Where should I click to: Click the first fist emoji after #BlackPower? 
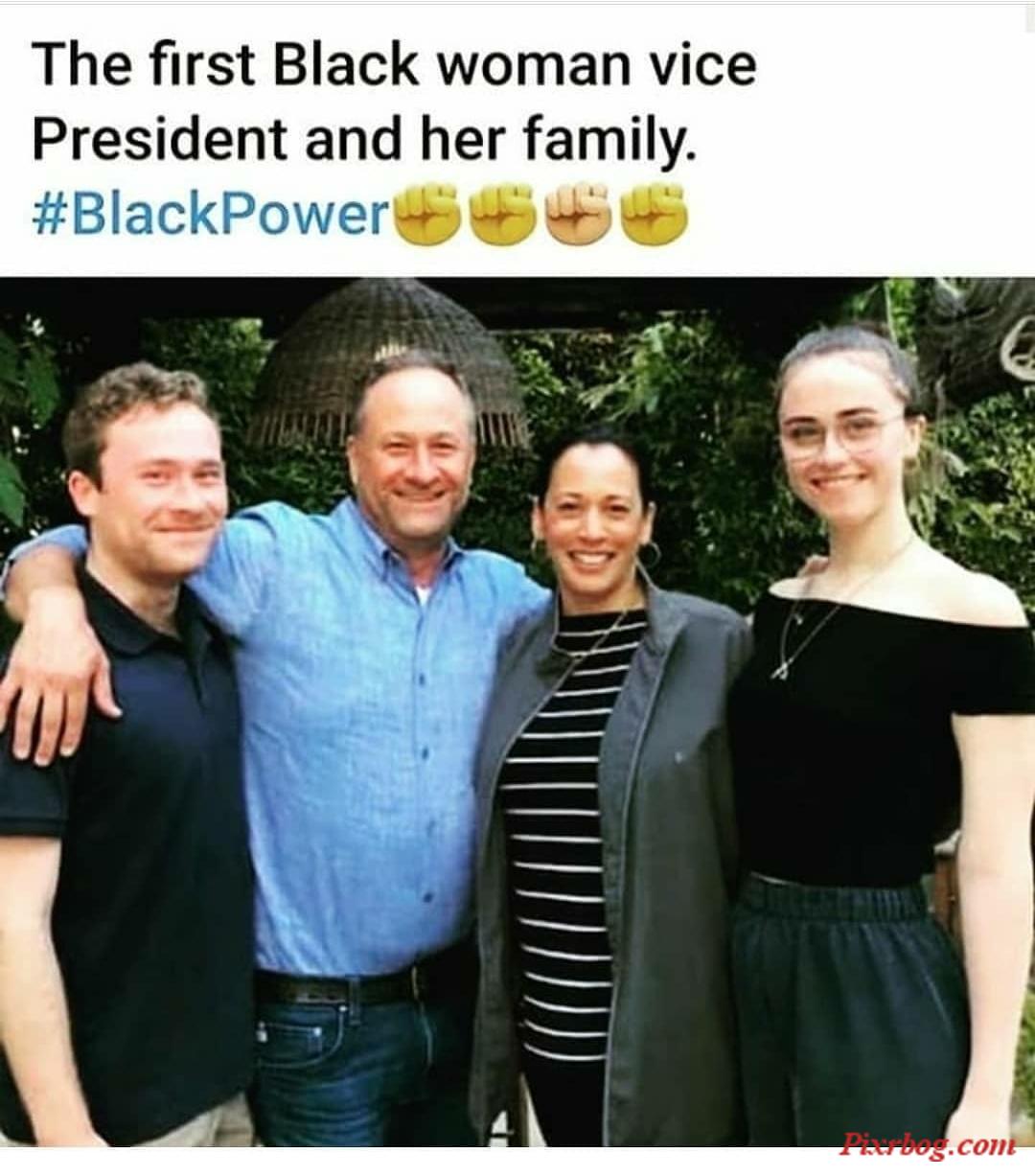[x=427, y=213]
